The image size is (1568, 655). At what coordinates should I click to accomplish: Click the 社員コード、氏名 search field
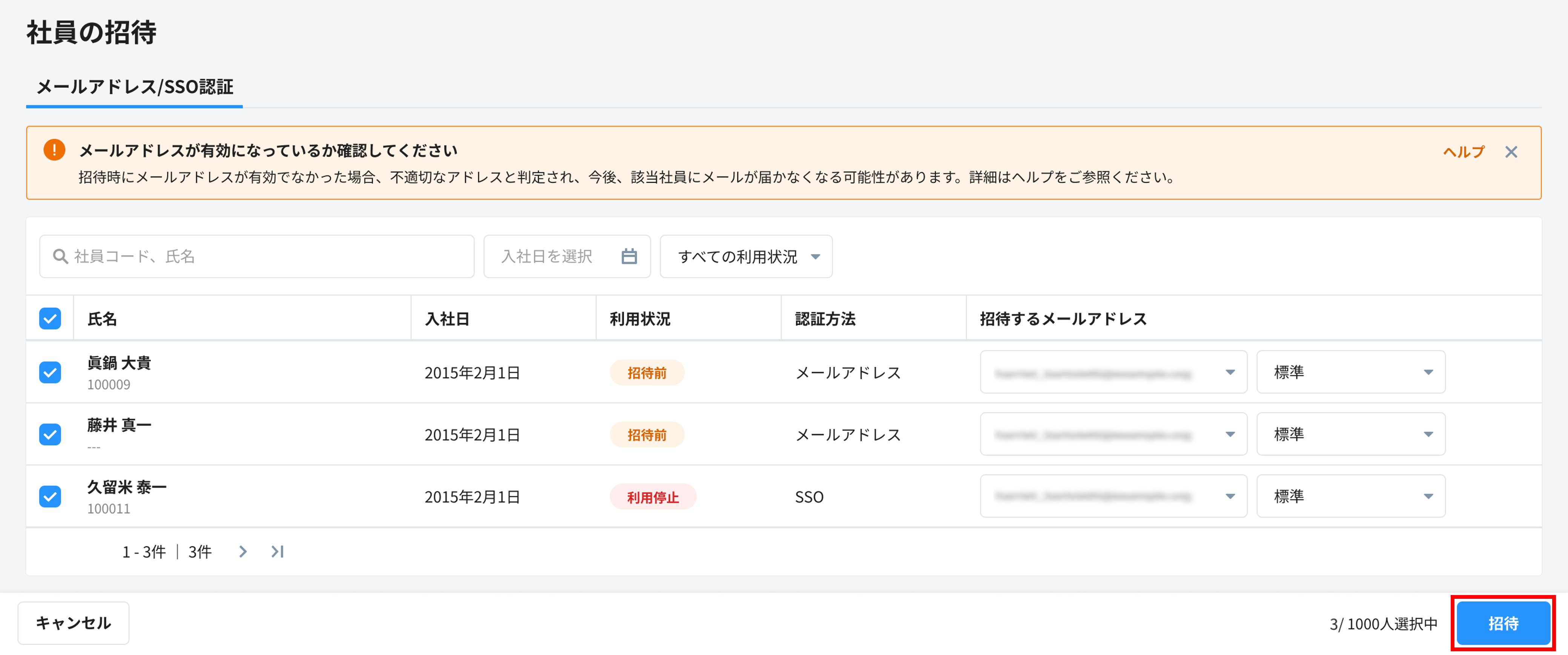coord(256,256)
